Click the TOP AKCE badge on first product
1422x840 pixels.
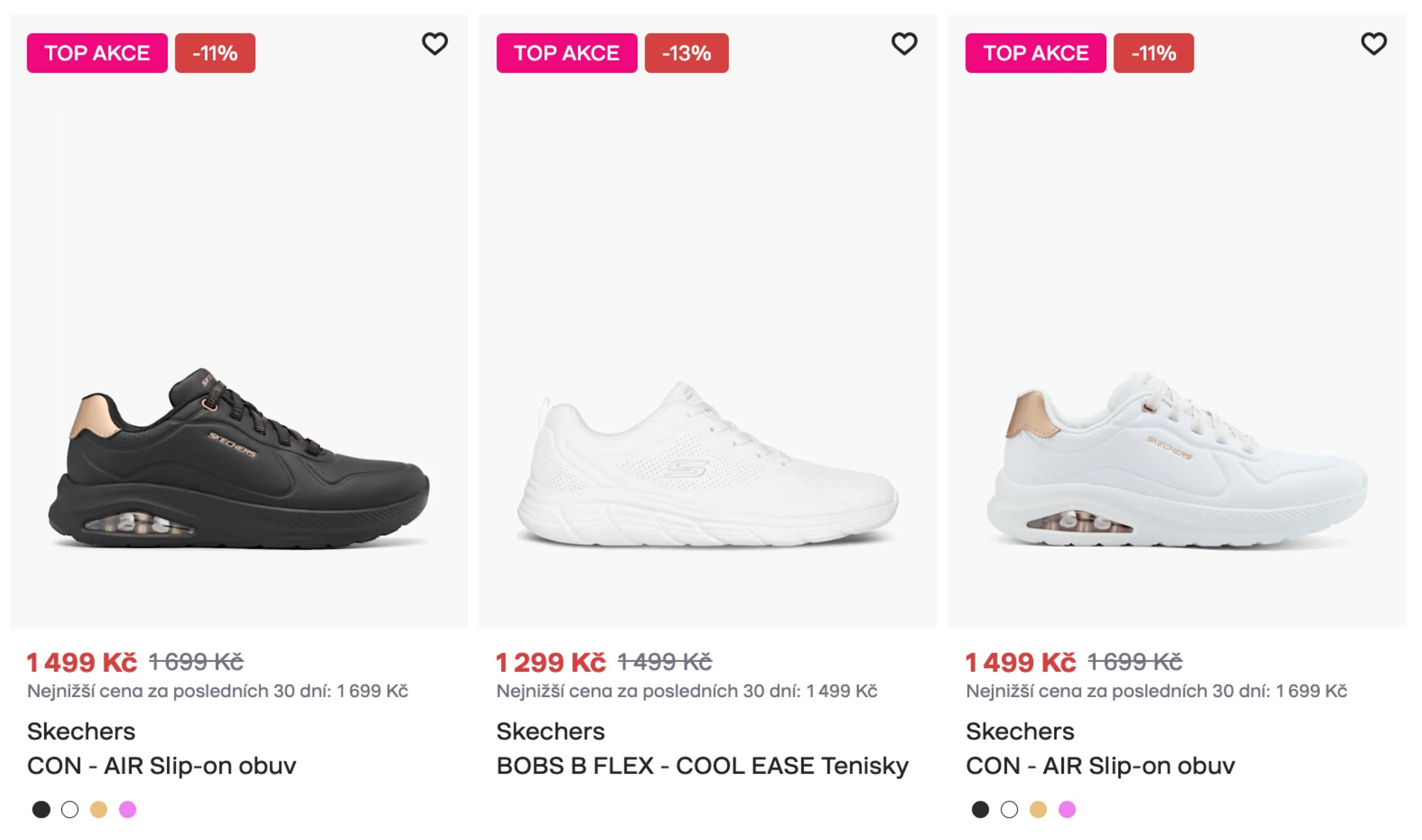pyautogui.click(x=98, y=54)
